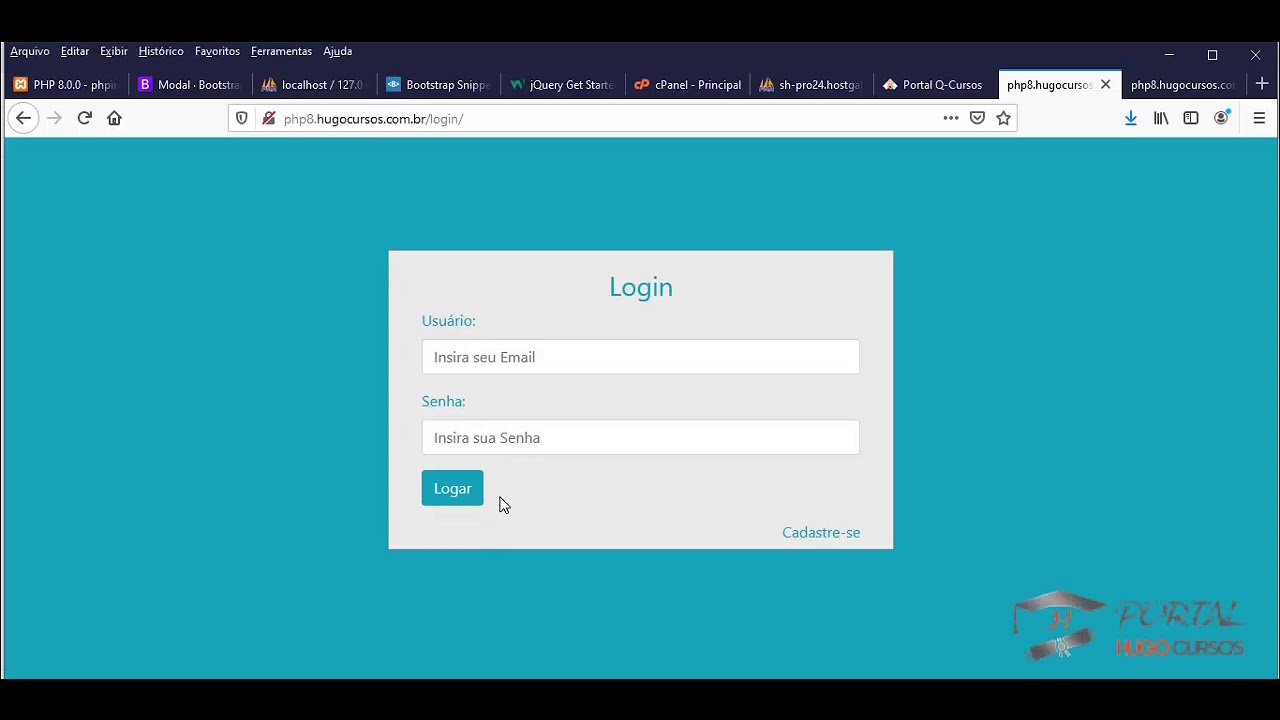Switch to the sh-pro24.hostgator tab
1280x720 pixels.
click(810, 85)
